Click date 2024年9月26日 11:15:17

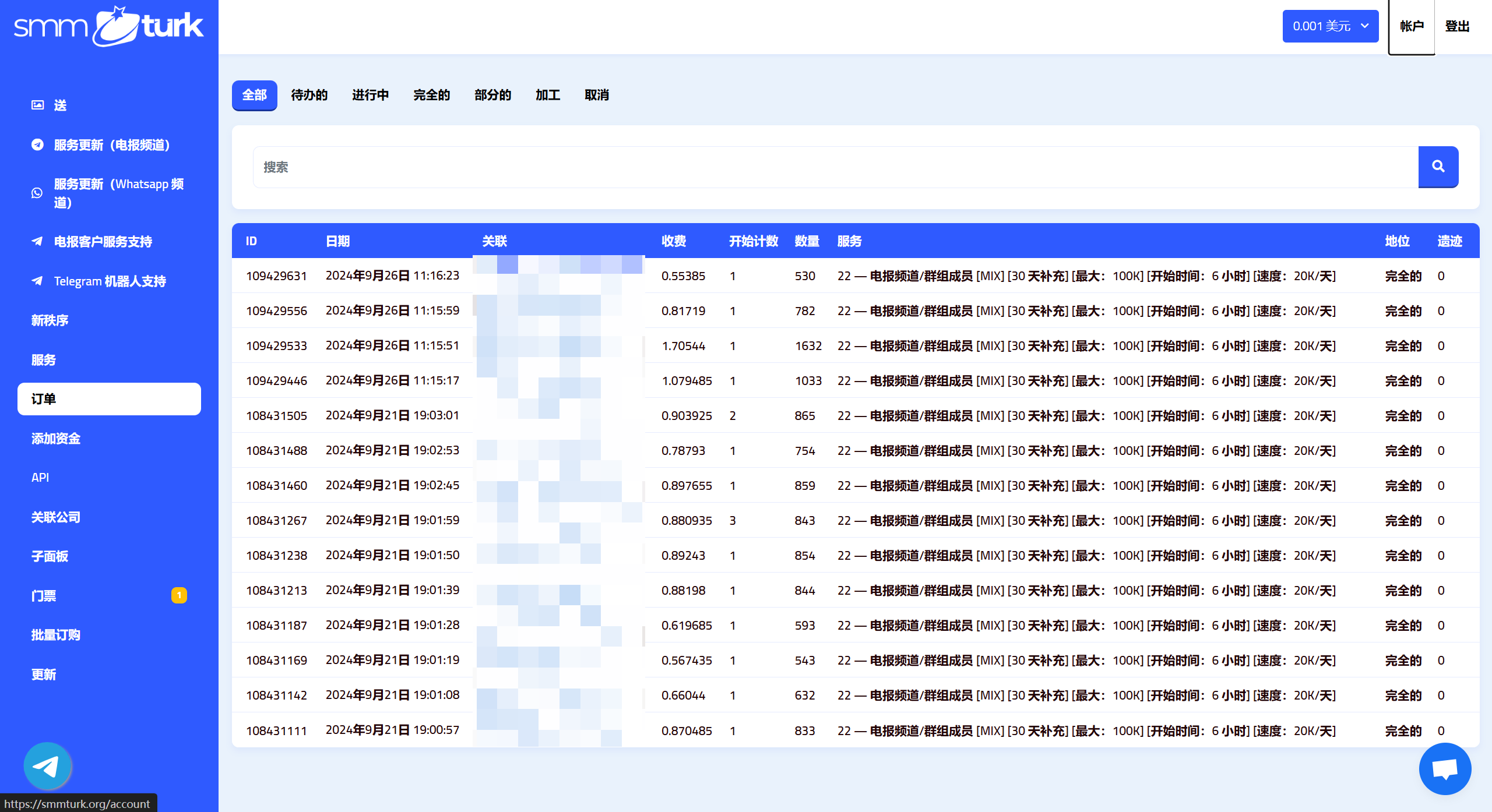[x=392, y=380]
